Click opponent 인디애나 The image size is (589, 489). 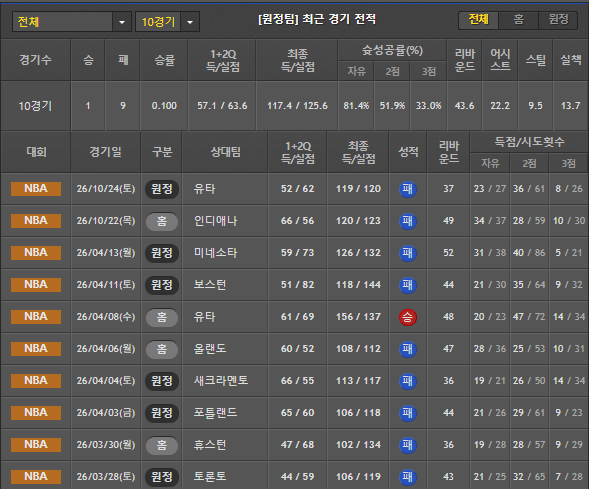point(216,220)
